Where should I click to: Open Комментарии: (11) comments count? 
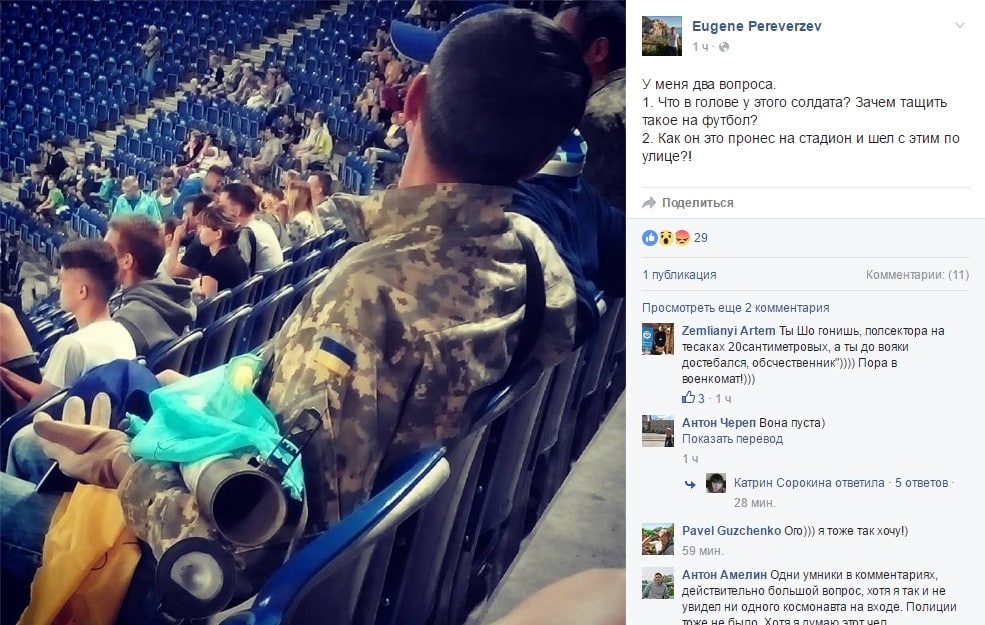coord(917,274)
